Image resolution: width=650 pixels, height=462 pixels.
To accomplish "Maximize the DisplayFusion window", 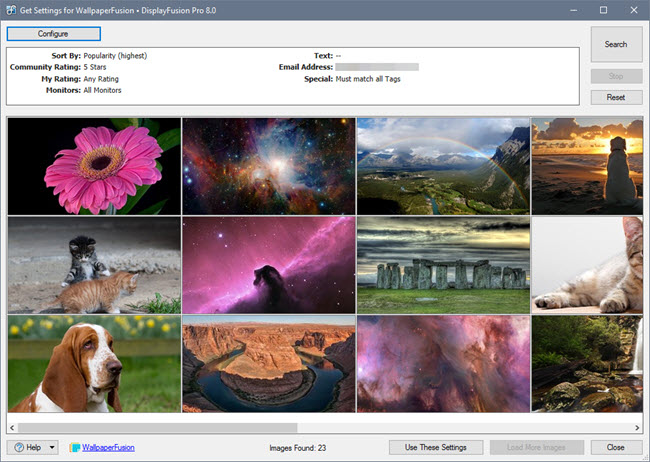I will click(x=604, y=10).
